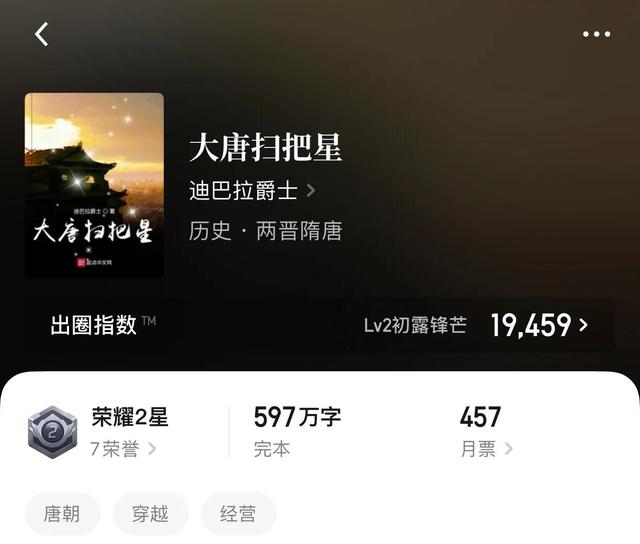Open category 历史 · 两晋隋唐
This screenshot has width=640, height=544.
(265, 231)
